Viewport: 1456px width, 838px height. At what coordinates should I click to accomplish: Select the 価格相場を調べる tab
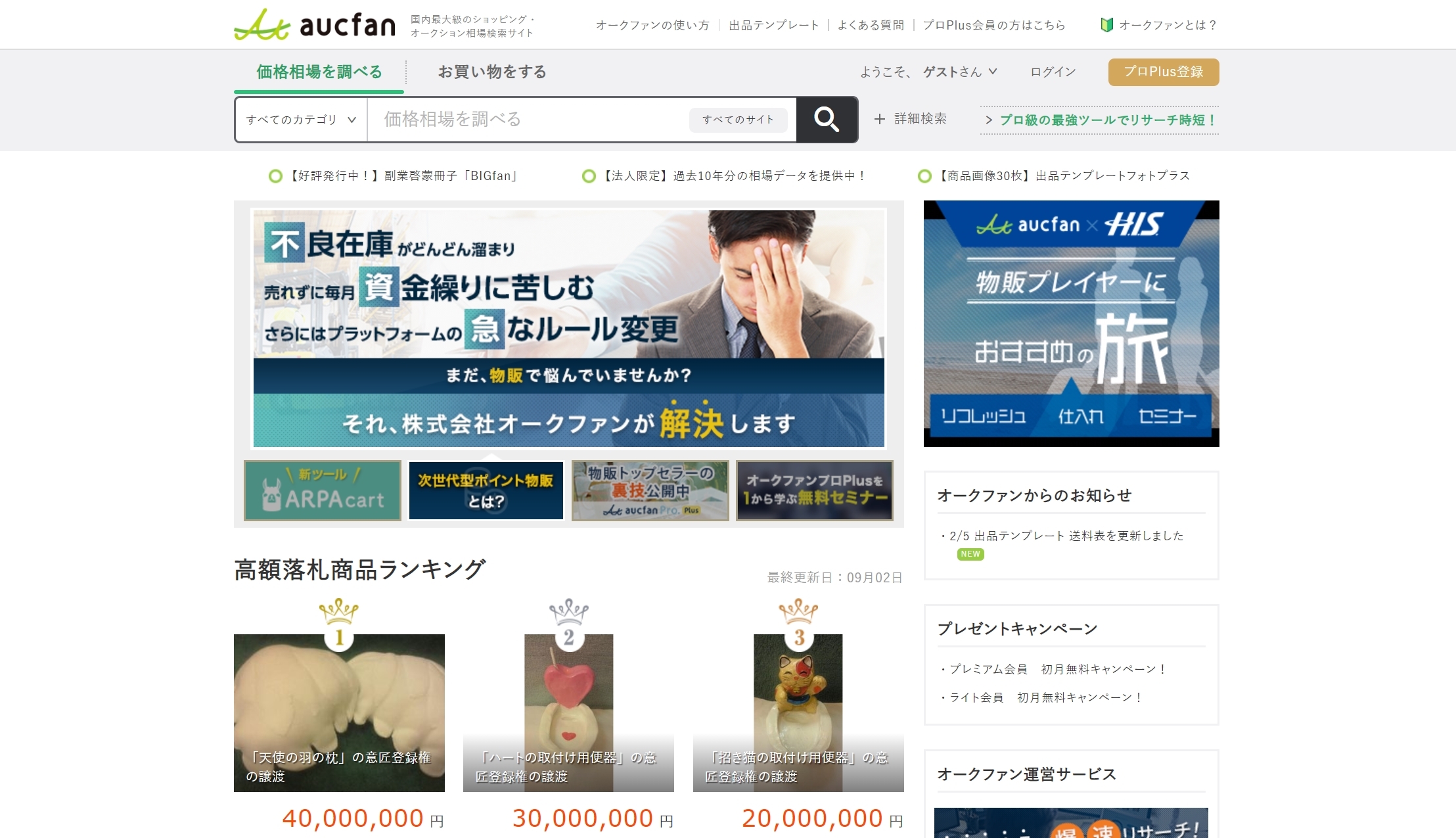319,72
